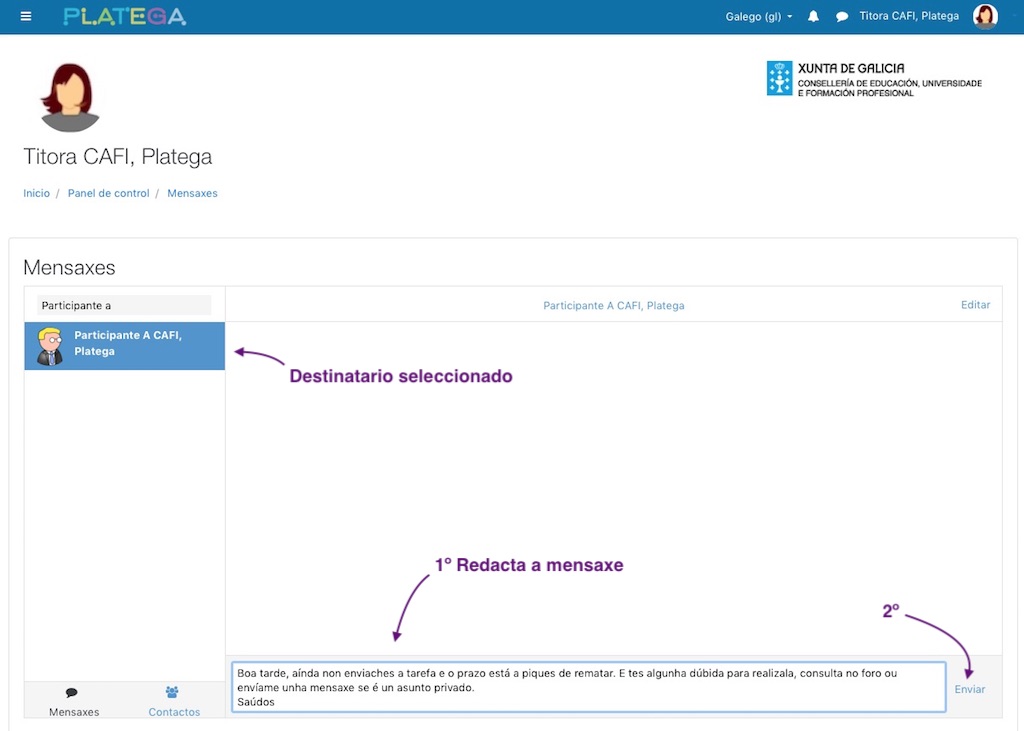The height and width of the screenshot is (731, 1024).
Task: Click the Mensaxes breadcrumb link
Action: pos(192,193)
